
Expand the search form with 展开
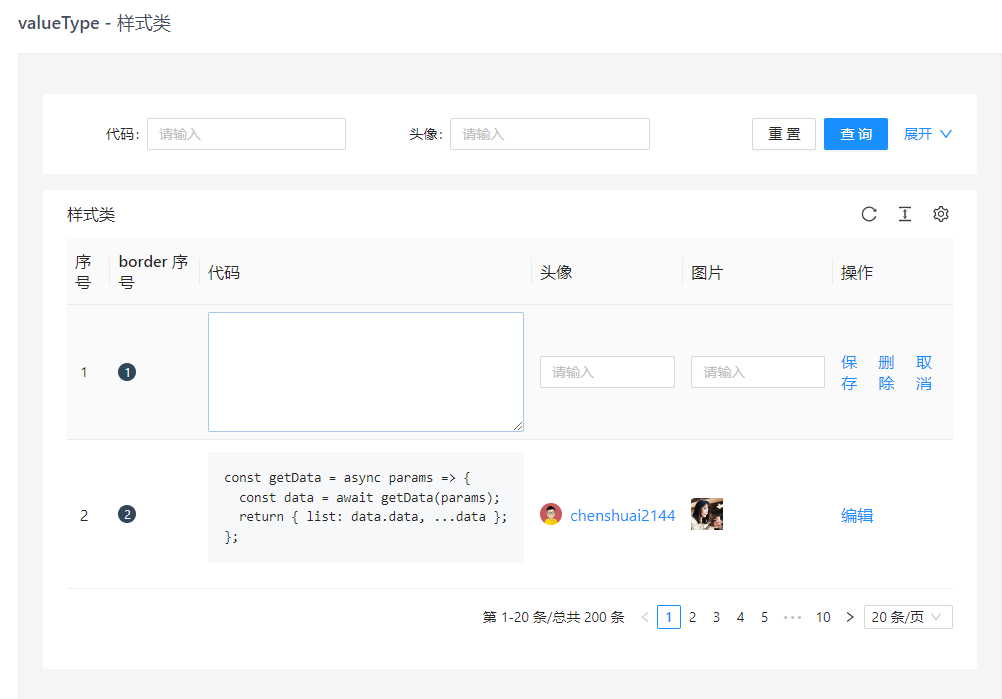tap(928, 134)
